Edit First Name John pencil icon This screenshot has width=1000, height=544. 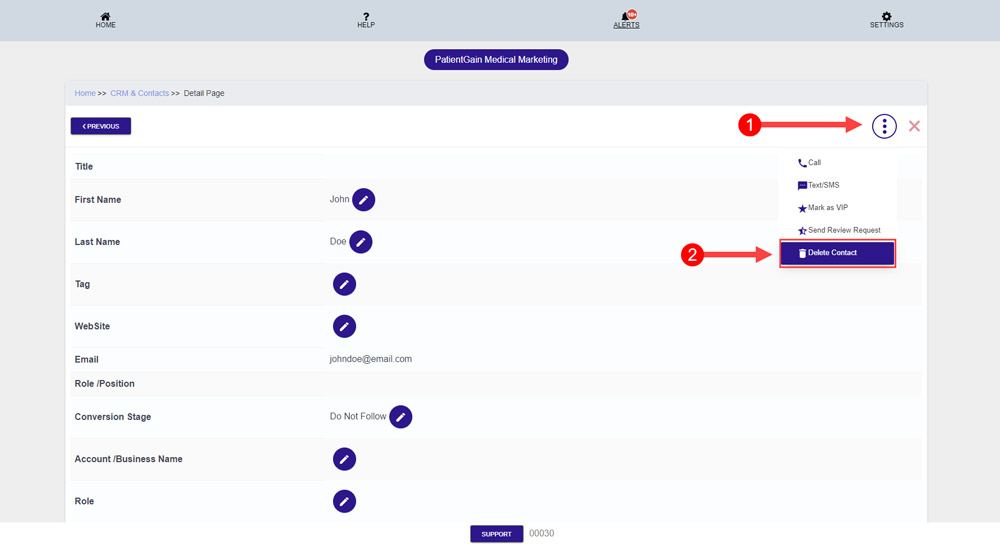tap(364, 200)
